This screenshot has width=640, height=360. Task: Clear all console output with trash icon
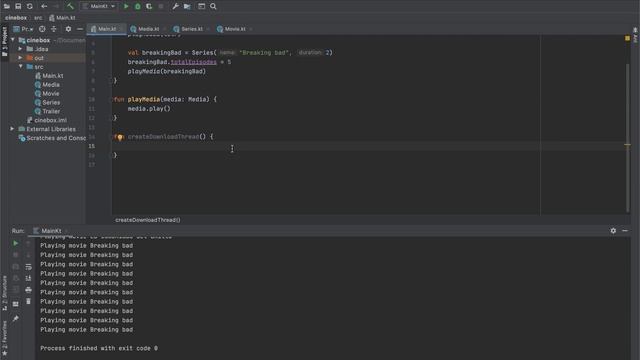pyautogui.click(x=28, y=301)
